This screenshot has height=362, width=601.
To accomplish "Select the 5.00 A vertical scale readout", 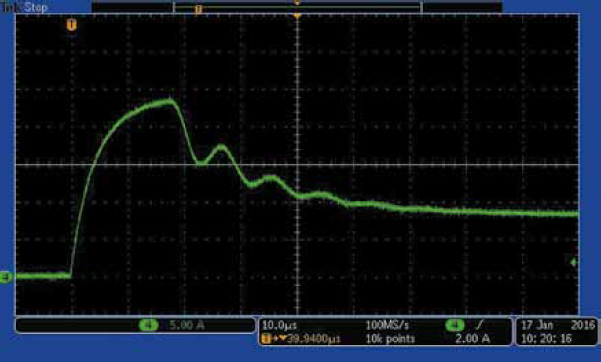I will [x=187, y=326].
